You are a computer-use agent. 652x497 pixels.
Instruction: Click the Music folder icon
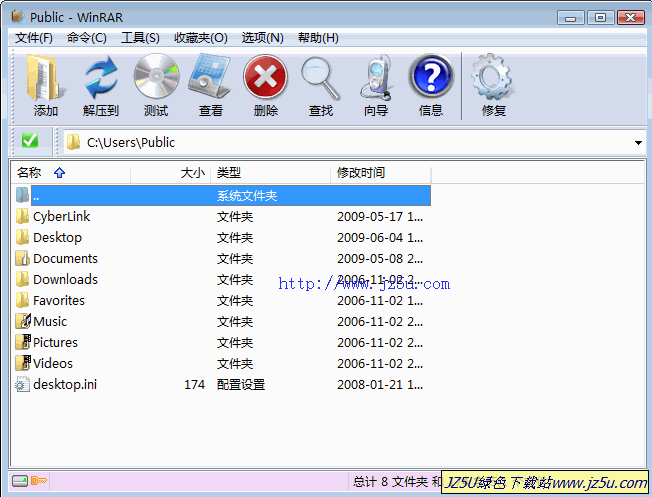pyautogui.click(x=23, y=321)
